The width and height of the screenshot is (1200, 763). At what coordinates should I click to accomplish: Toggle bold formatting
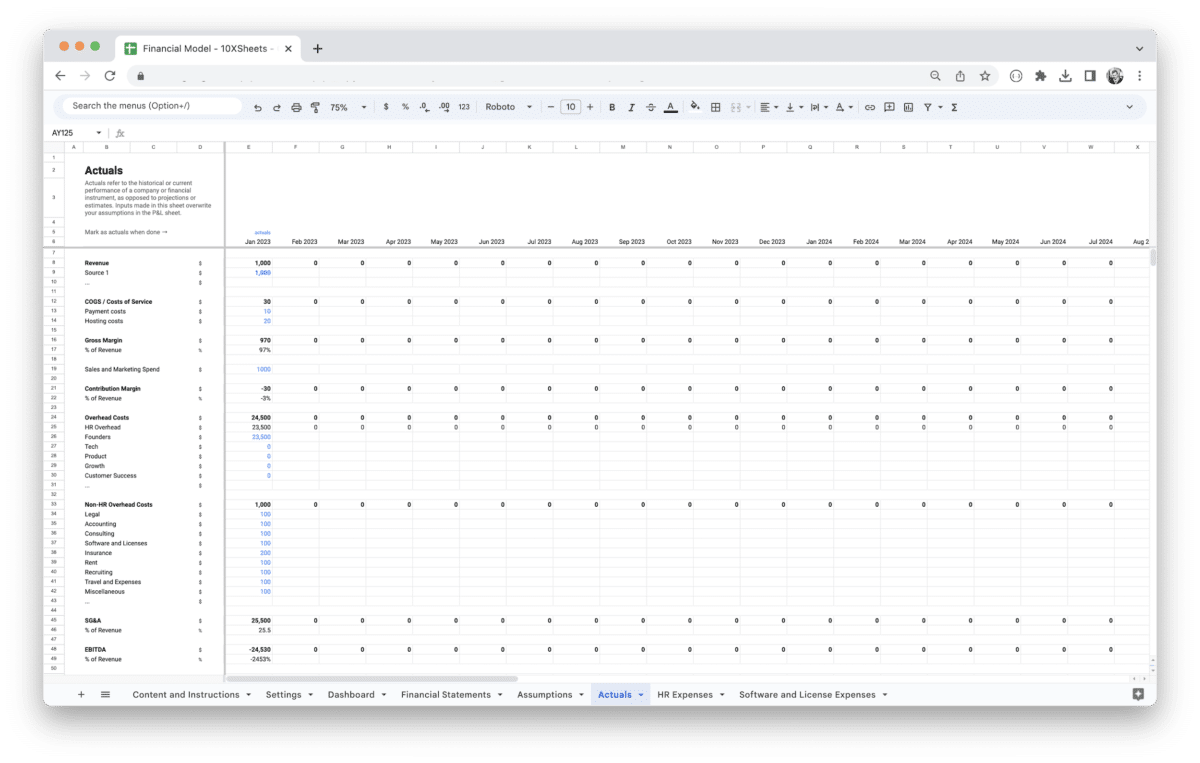tap(612, 106)
